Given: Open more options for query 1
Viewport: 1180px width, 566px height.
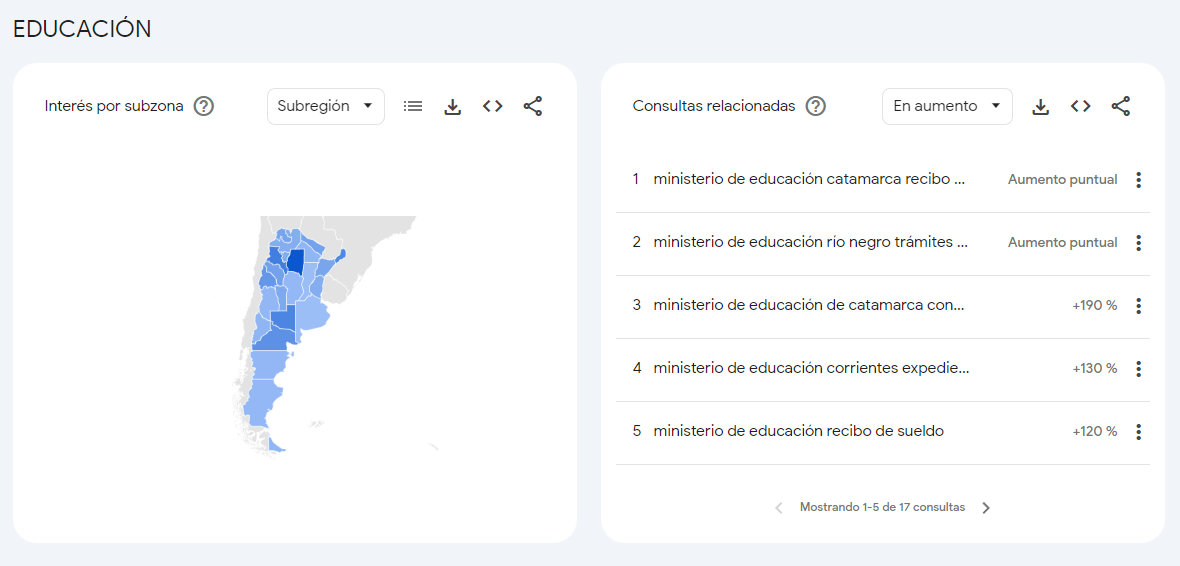Looking at the screenshot, I should (1138, 180).
